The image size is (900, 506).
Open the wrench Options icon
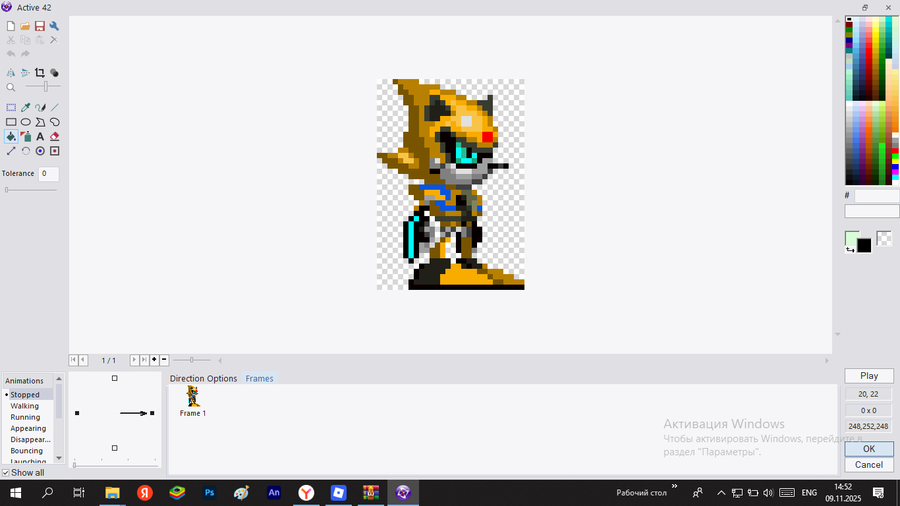(54, 26)
